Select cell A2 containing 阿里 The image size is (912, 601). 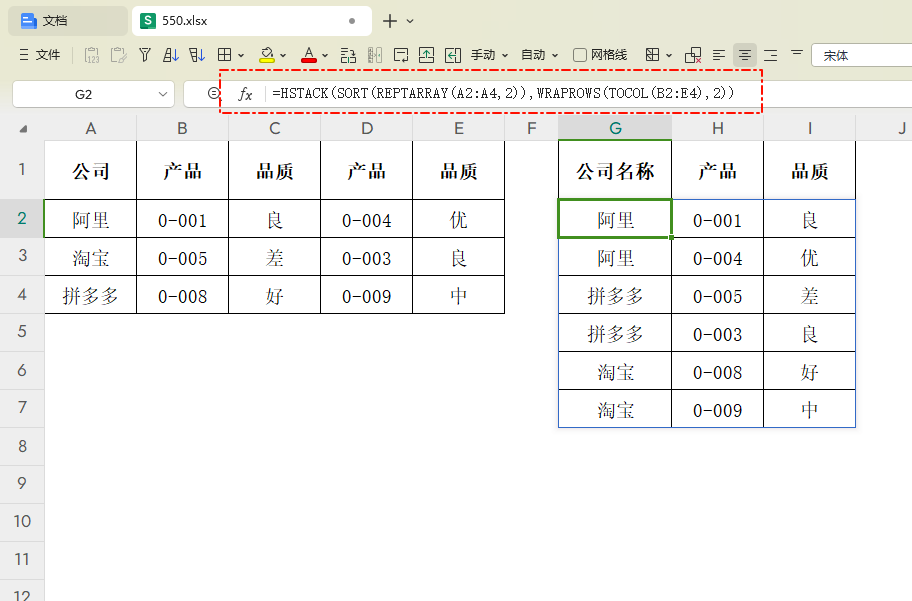(x=91, y=219)
